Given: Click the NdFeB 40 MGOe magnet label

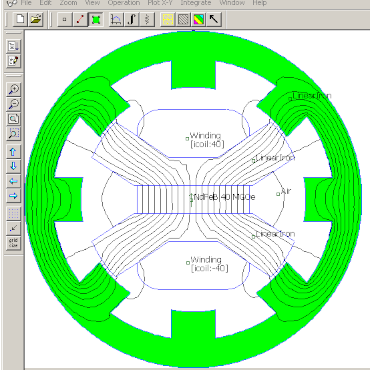Looking at the screenshot, I should [x=224, y=197].
